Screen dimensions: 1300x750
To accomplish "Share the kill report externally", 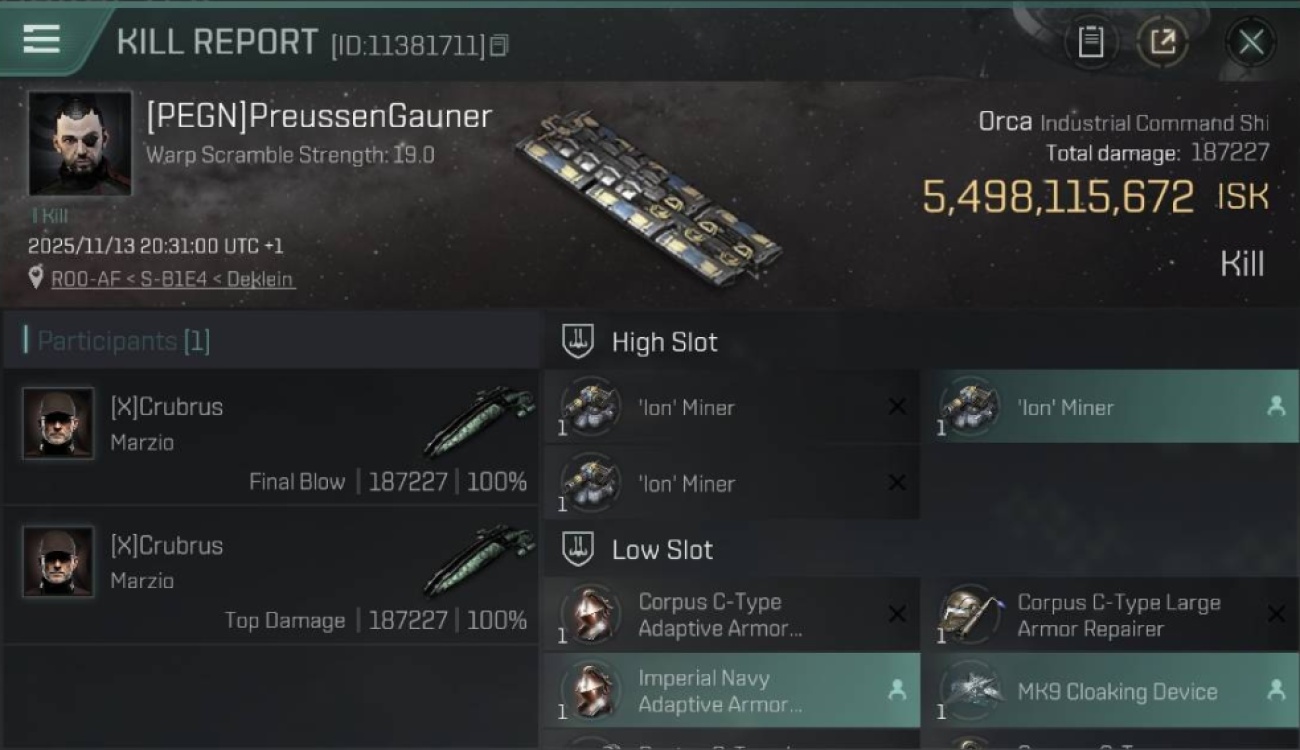I will click(1163, 42).
